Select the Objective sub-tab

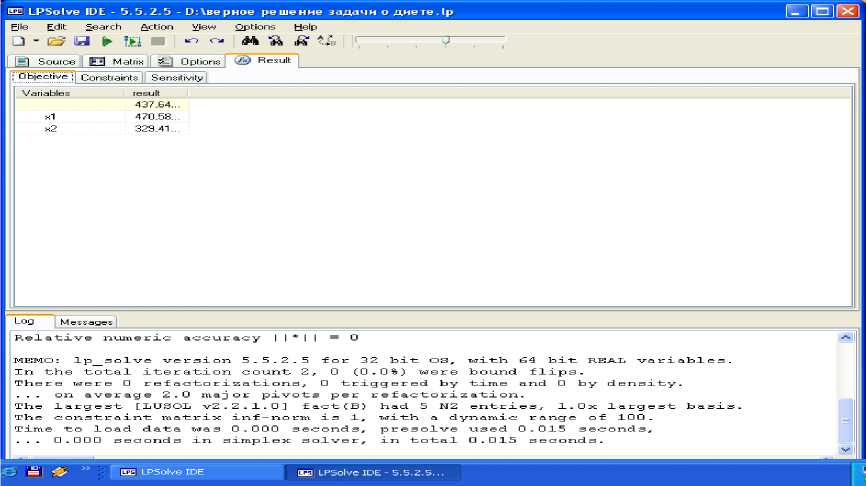pos(43,77)
